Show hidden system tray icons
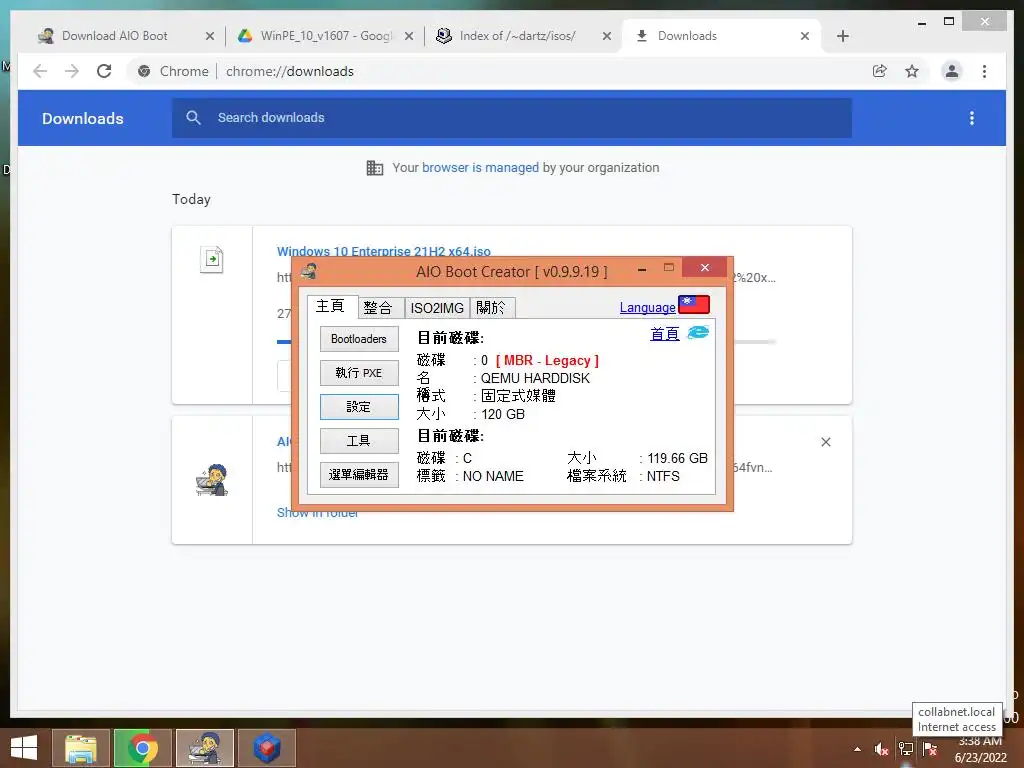The width and height of the screenshot is (1024, 768). [x=857, y=749]
